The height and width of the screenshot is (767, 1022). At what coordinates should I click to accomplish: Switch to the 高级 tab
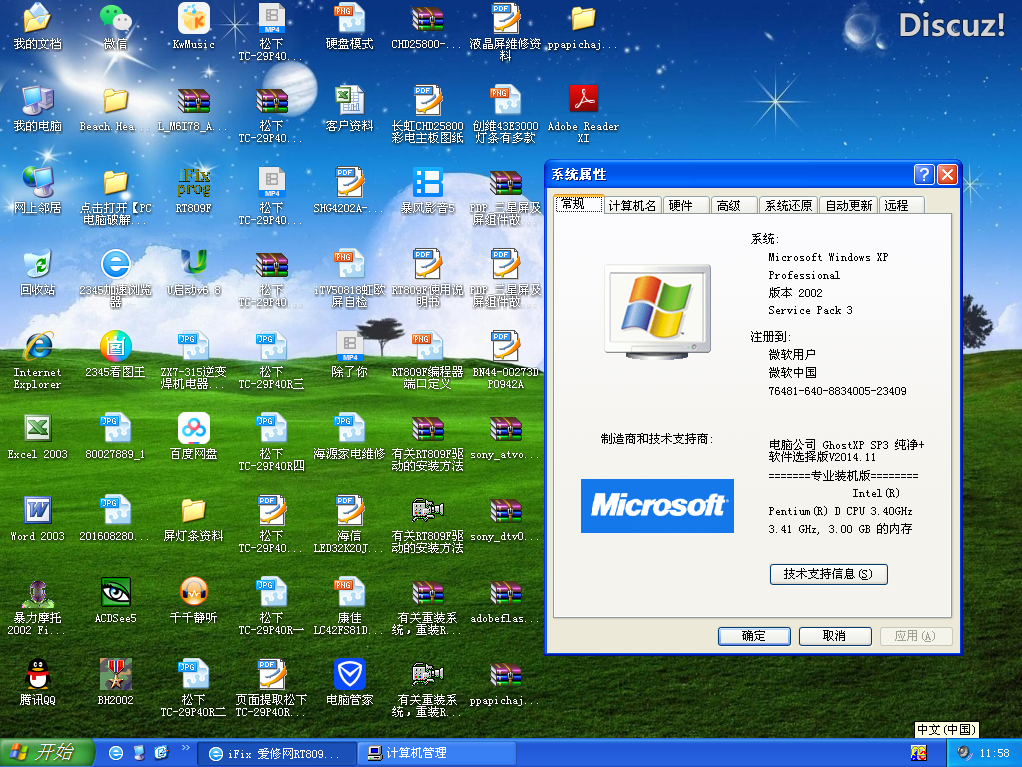pyautogui.click(x=729, y=205)
